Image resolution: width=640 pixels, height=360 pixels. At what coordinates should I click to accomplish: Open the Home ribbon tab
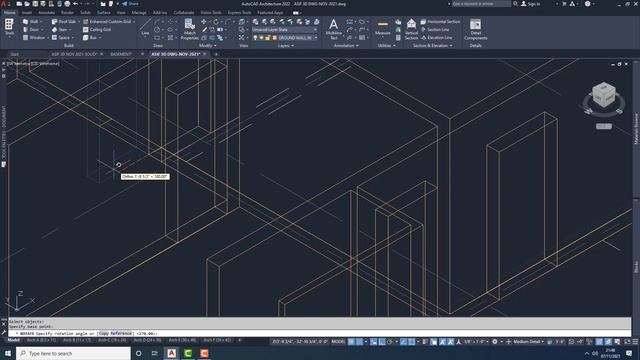click(x=9, y=13)
